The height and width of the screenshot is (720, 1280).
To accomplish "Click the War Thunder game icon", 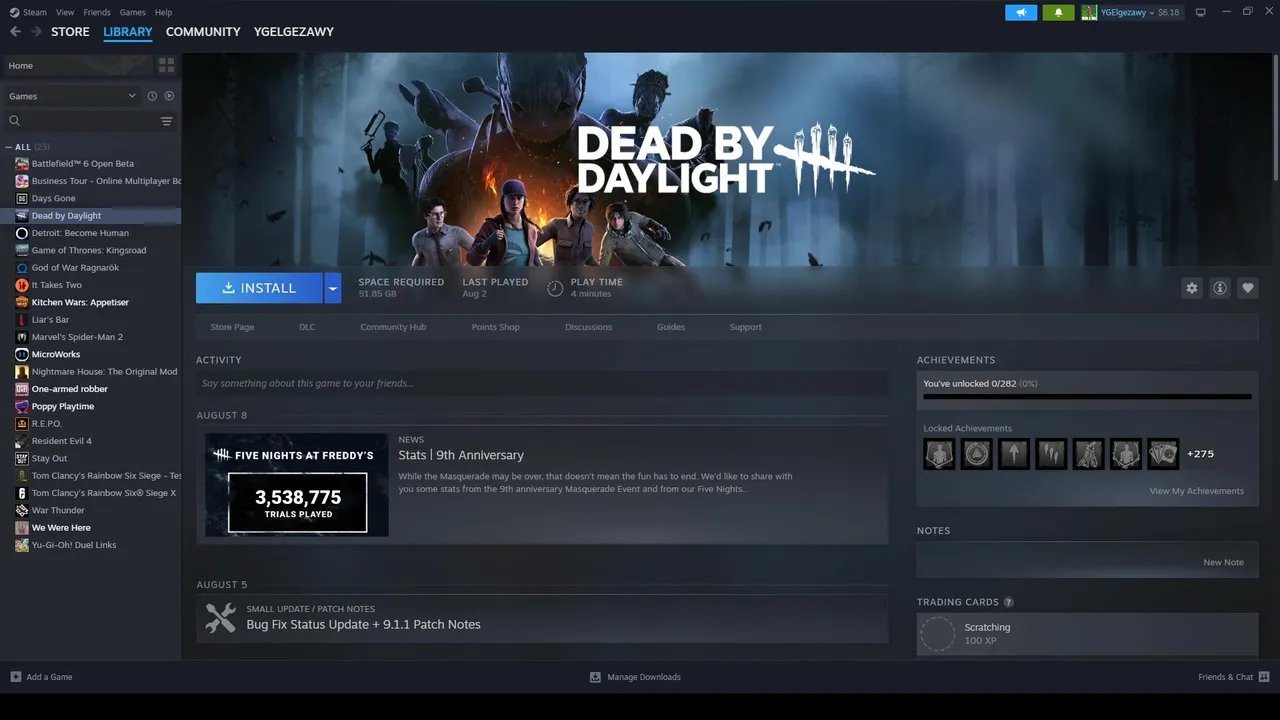I will tap(22, 510).
